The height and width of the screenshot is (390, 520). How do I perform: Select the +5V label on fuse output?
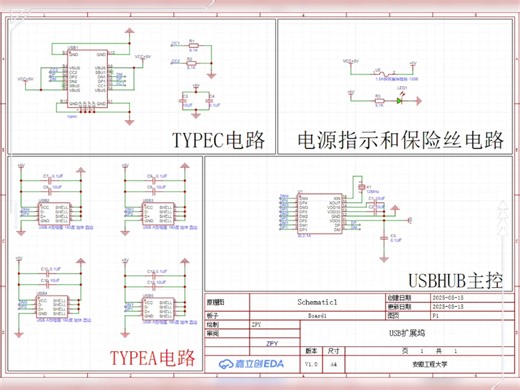[413, 63]
